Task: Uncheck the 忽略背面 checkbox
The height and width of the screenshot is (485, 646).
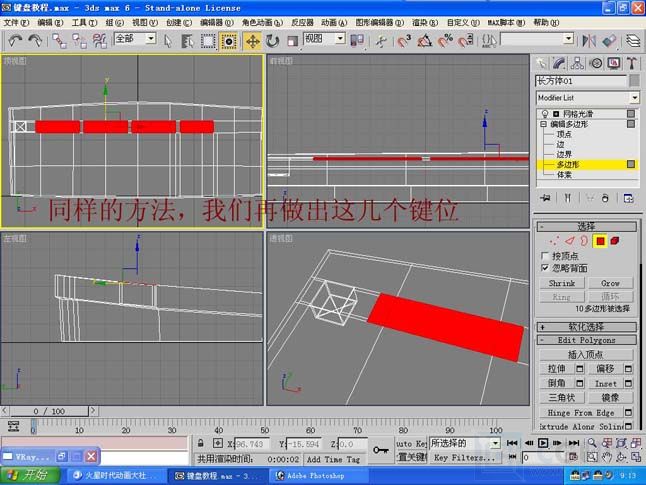Action: click(x=545, y=268)
